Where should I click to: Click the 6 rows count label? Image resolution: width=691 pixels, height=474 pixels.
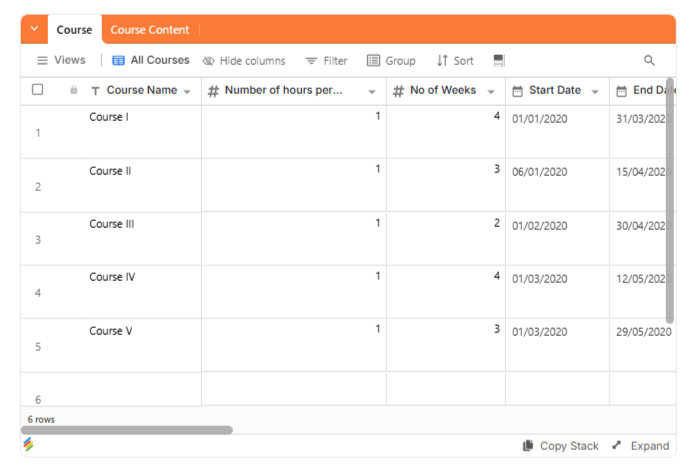pos(41,419)
